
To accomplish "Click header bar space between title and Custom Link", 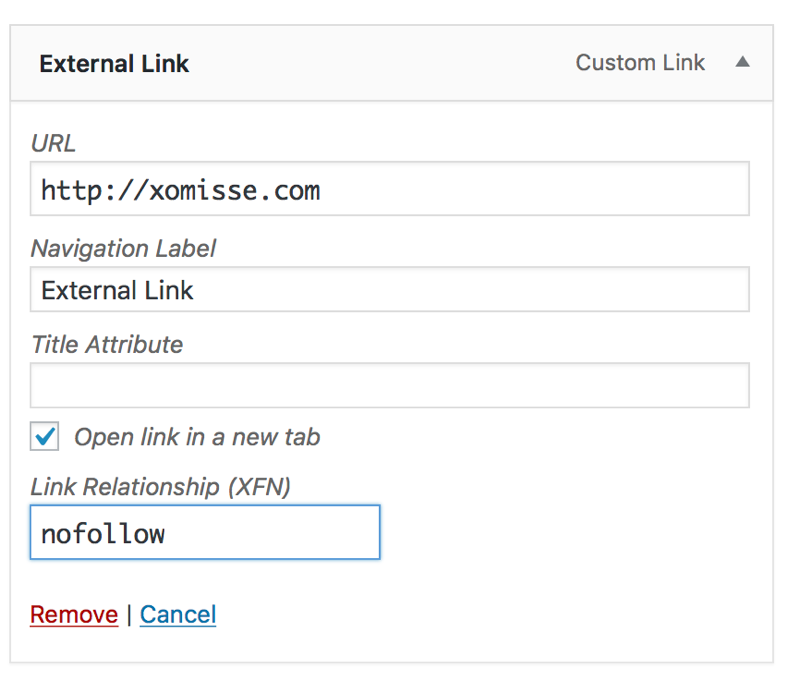I will pyautogui.click(x=383, y=63).
